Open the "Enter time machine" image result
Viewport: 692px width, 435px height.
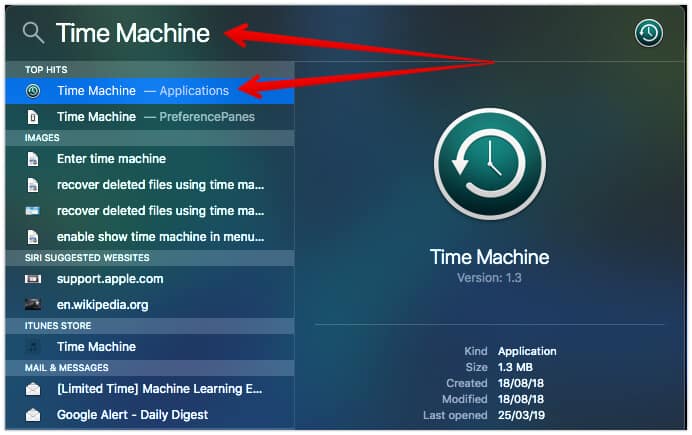pos(111,159)
